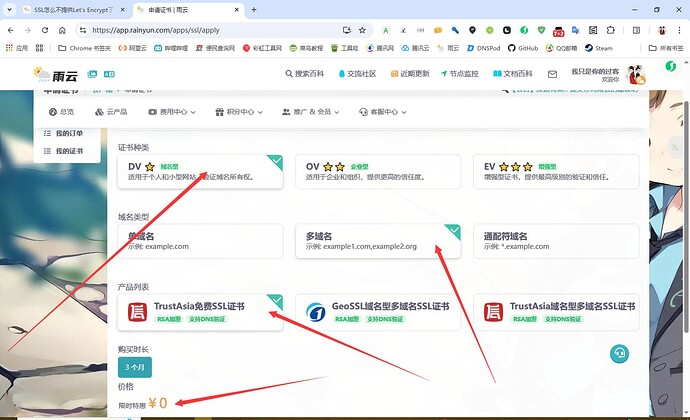The width and height of the screenshot is (690, 420).
Task: Click the browser profile avatar
Action: [x=662, y=30]
